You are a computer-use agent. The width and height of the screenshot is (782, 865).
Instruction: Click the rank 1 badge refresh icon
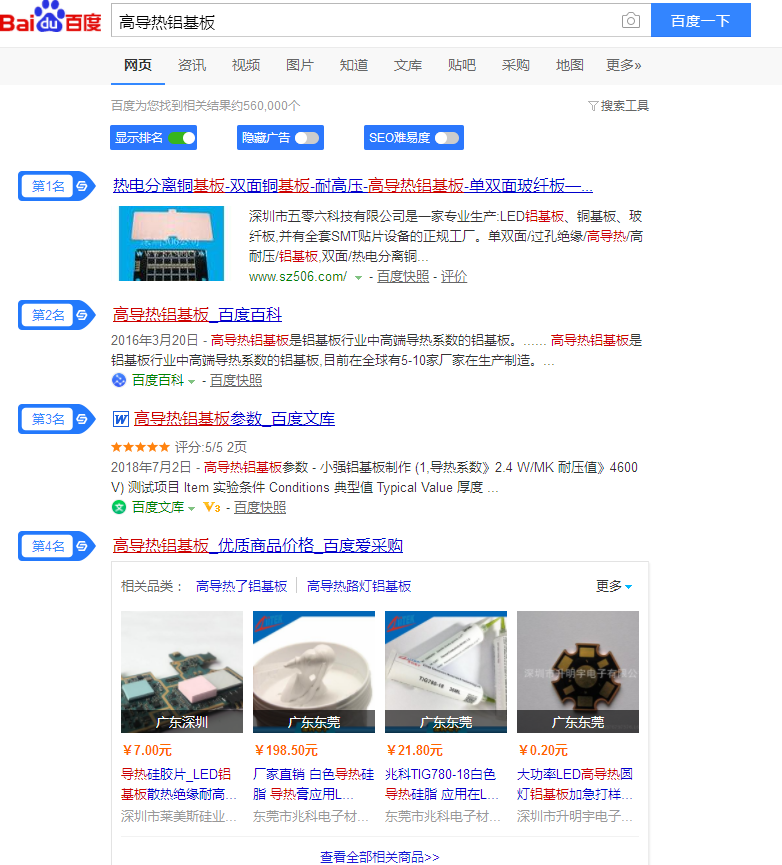(x=82, y=186)
